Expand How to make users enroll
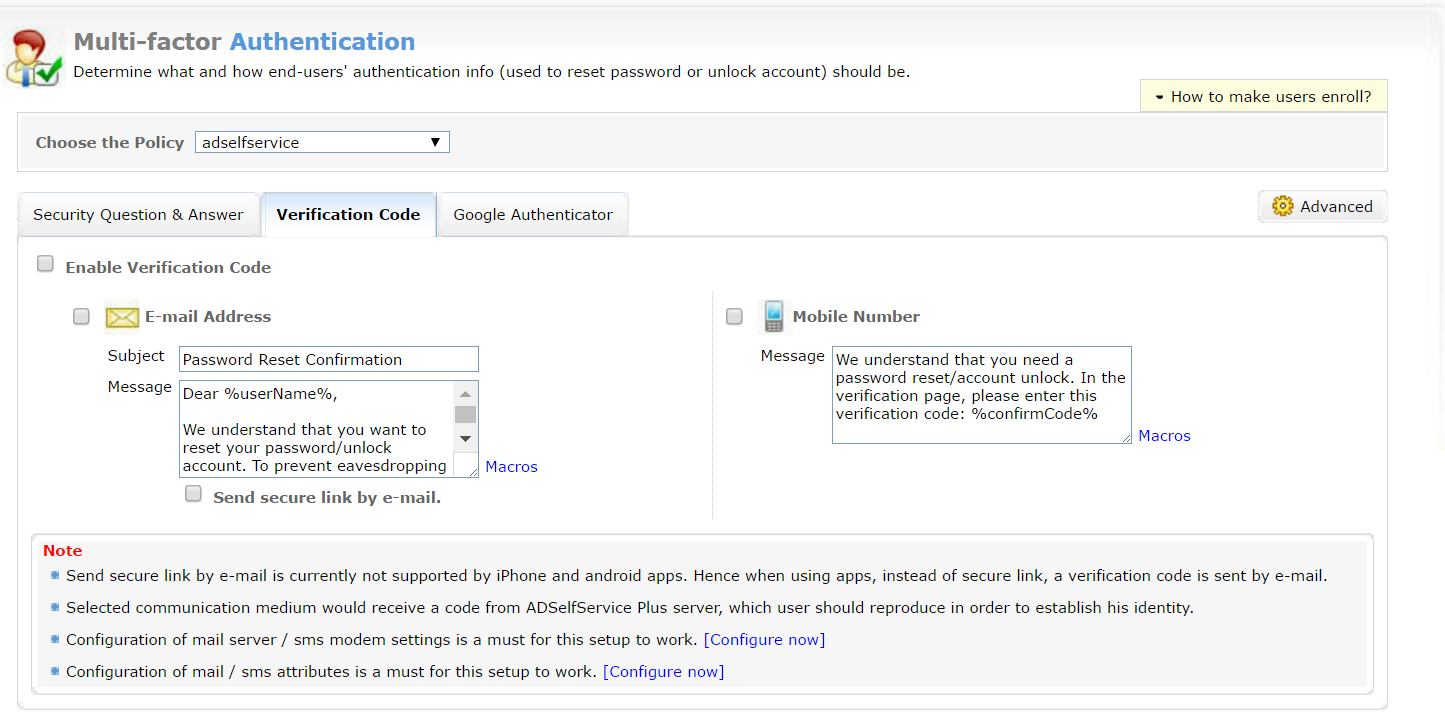 pyautogui.click(x=1263, y=96)
